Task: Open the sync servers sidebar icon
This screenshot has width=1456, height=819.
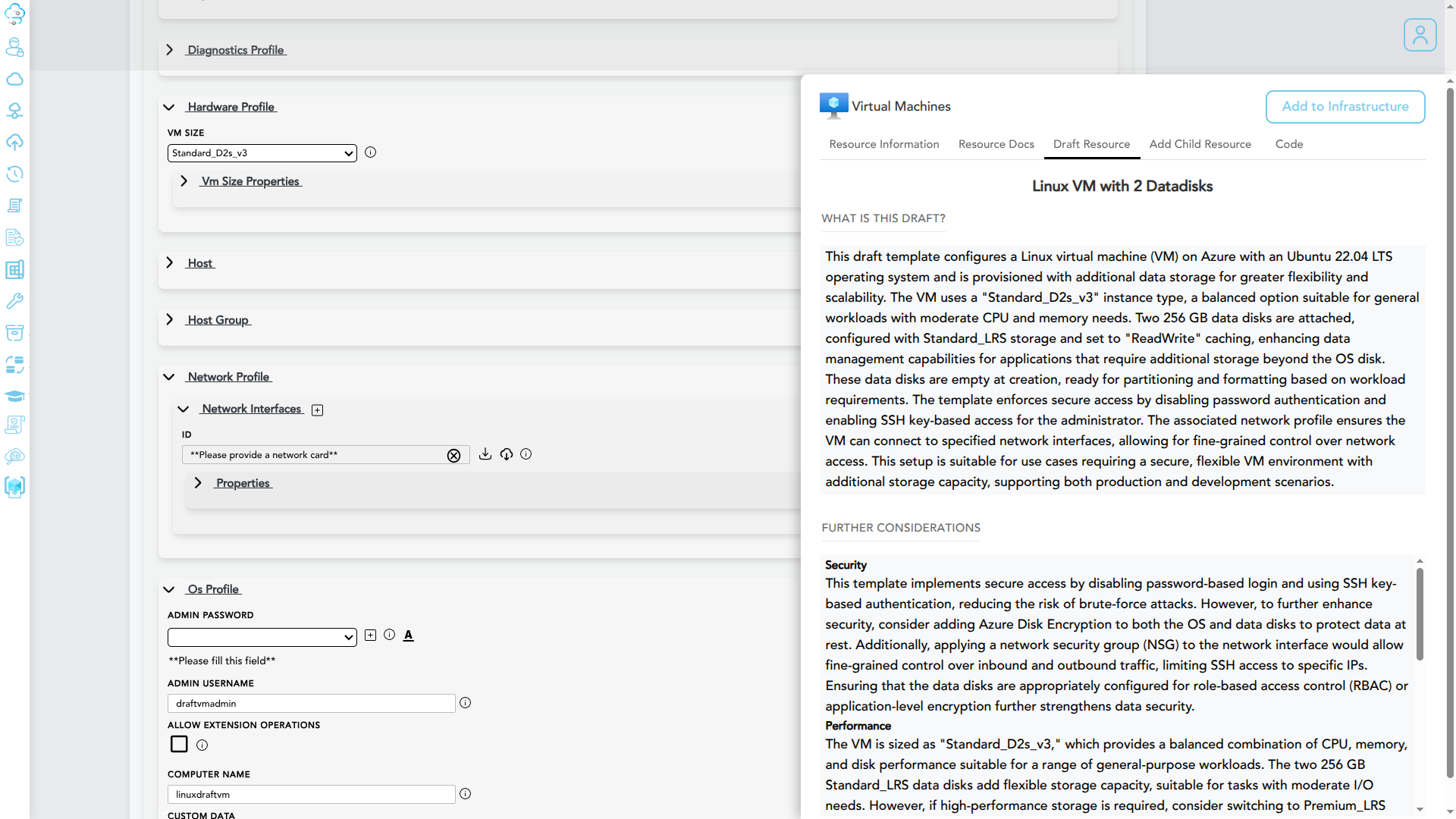Action: (14, 365)
